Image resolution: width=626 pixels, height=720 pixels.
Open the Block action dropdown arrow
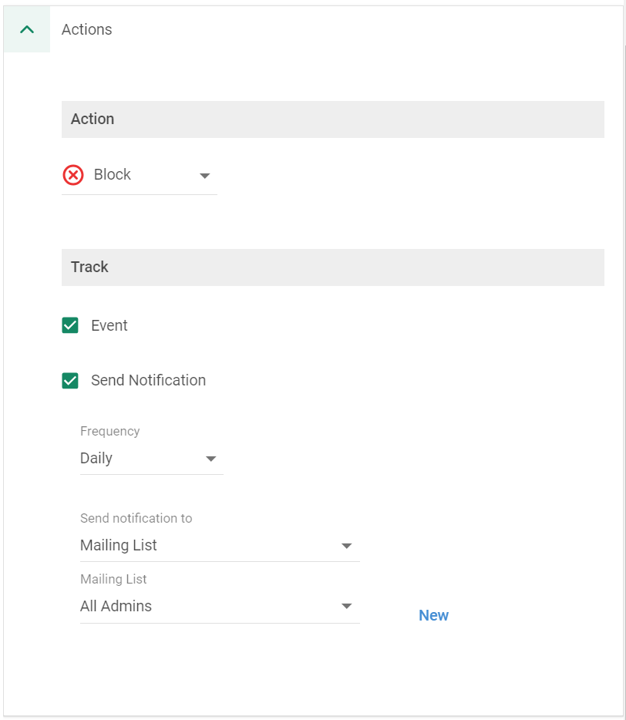pyautogui.click(x=205, y=175)
